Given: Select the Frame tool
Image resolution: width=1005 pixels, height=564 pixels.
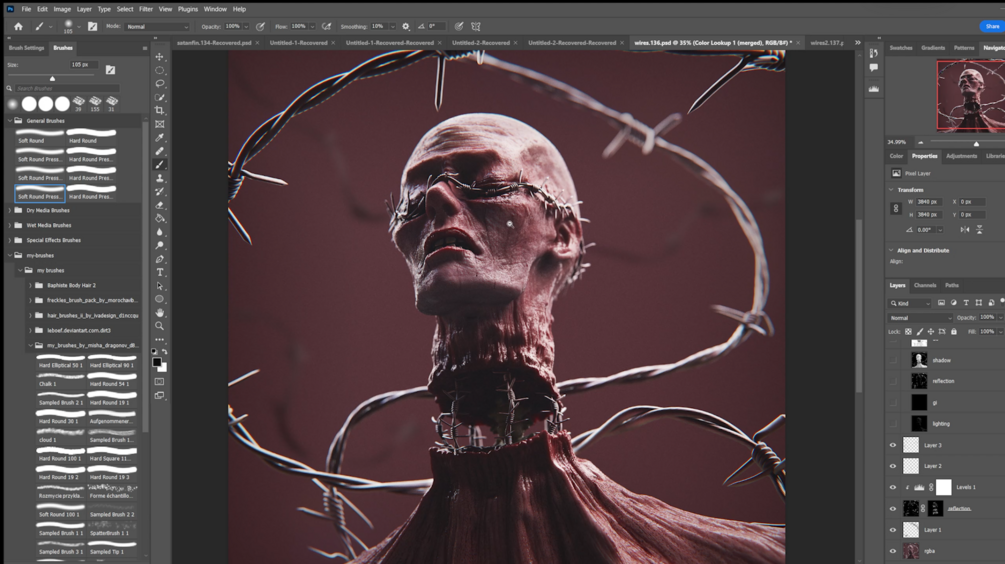Looking at the screenshot, I should pyautogui.click(x=160, y=124).
